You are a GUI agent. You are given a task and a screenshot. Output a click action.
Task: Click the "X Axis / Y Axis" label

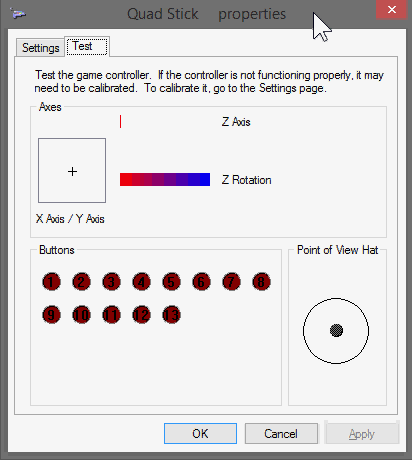coord(70,219)
